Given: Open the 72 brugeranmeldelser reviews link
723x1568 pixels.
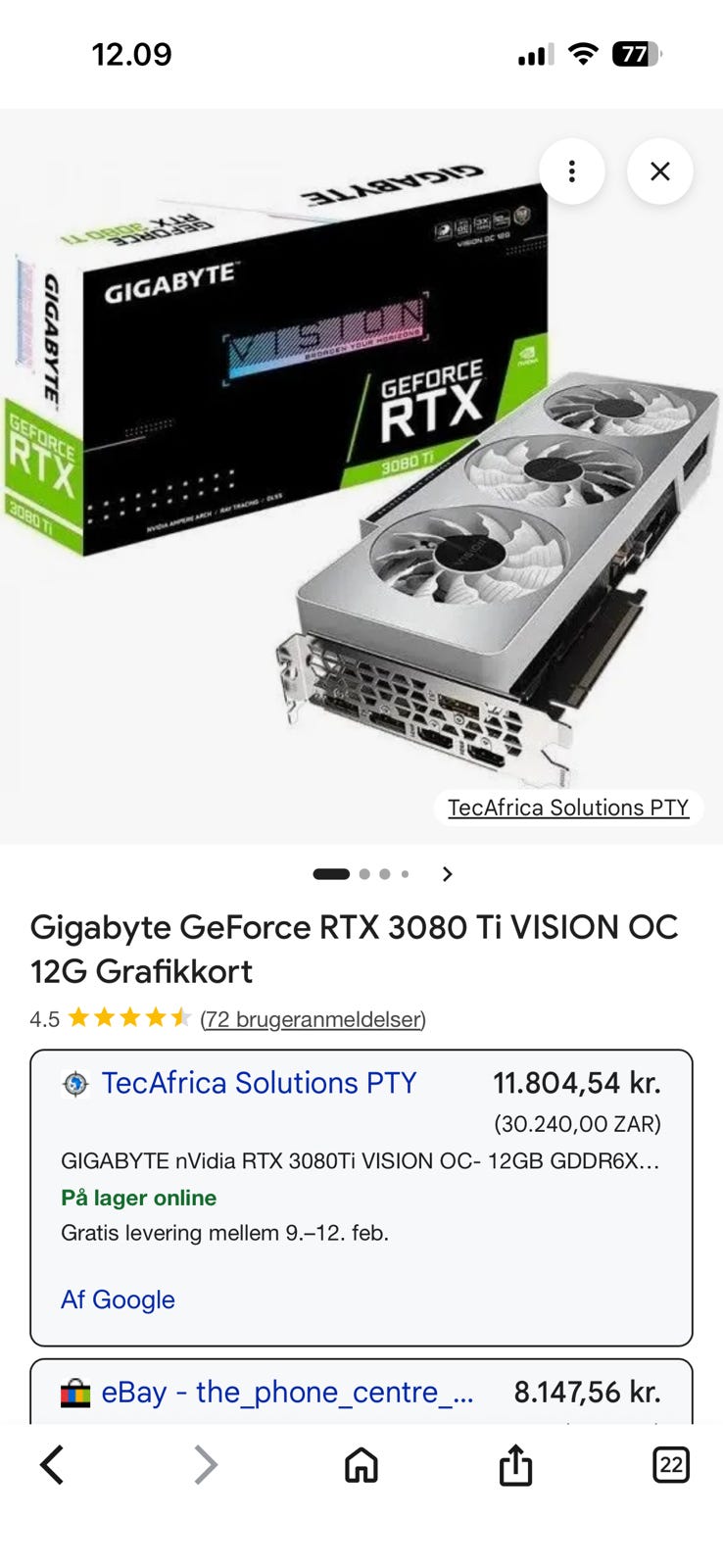Looking at the screenshot, I should tap(313, 1019).
